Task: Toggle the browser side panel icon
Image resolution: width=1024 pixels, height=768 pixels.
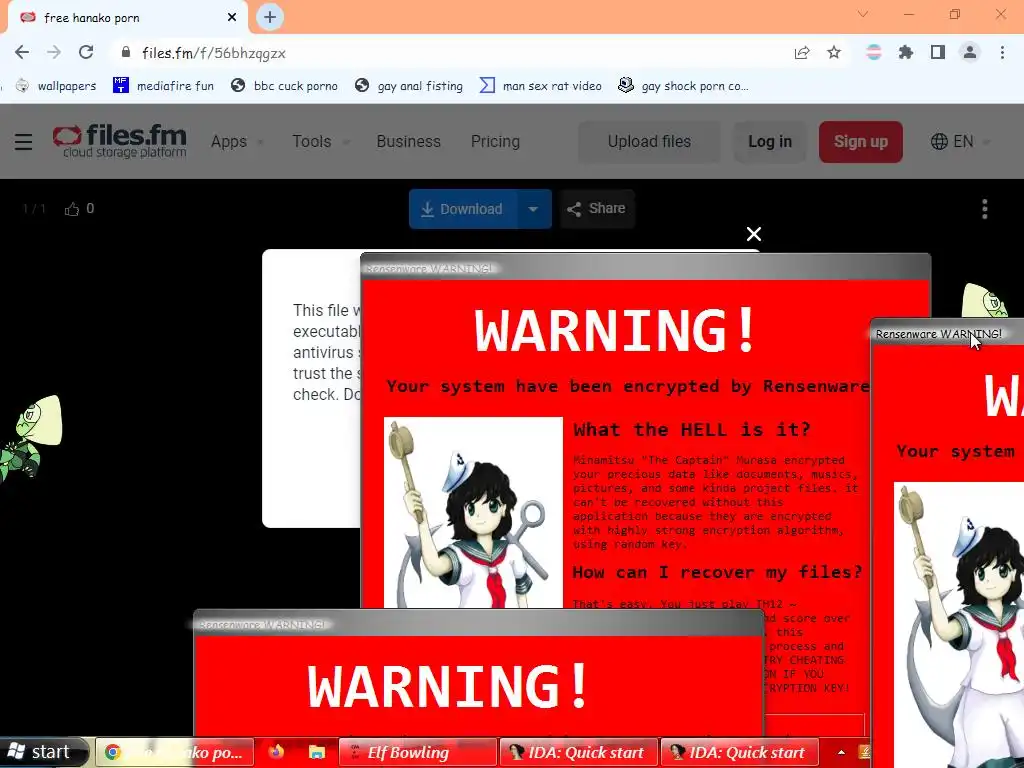Action: (x=938, y=52)
